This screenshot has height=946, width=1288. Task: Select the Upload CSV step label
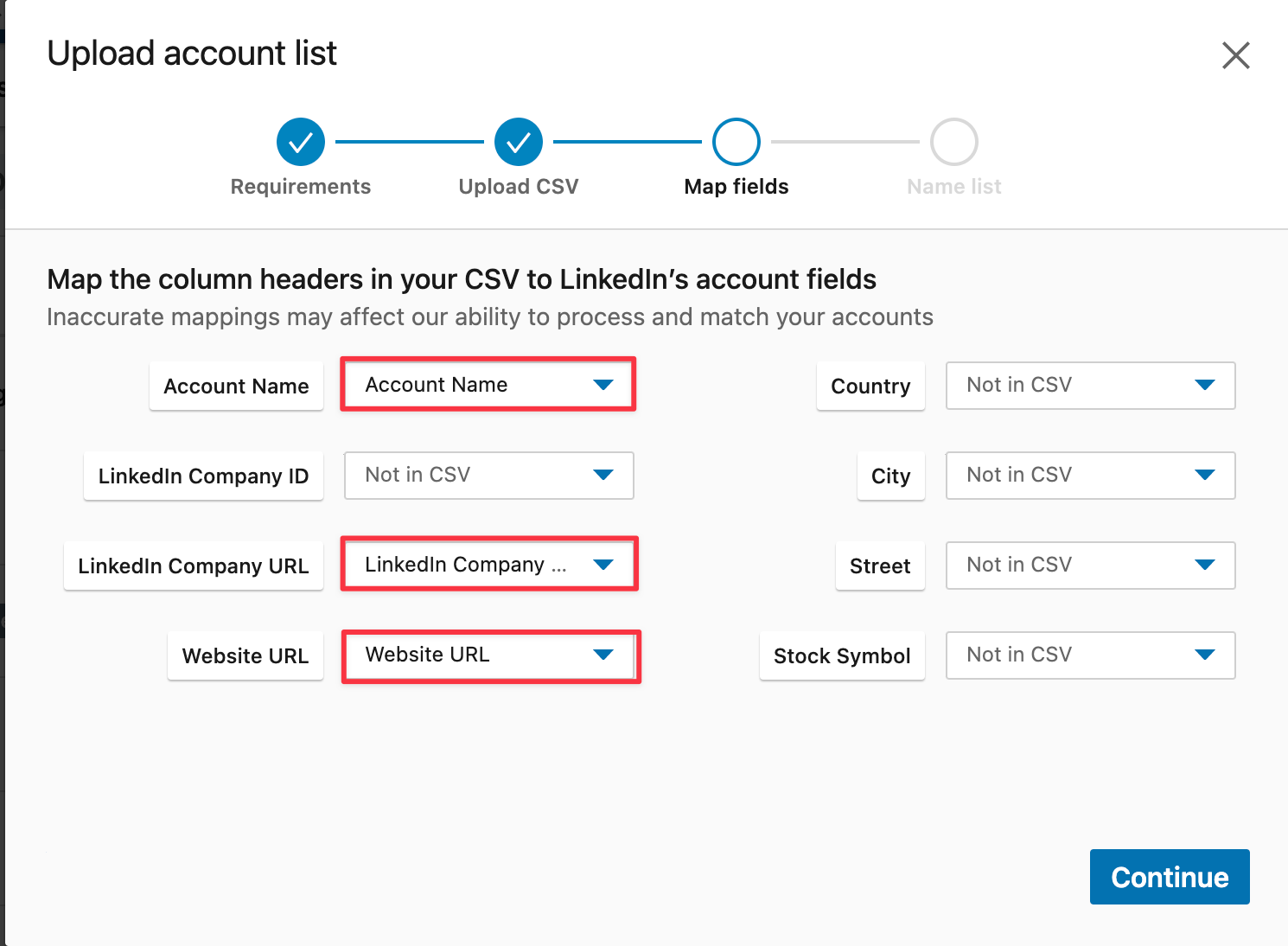point(519,187)
